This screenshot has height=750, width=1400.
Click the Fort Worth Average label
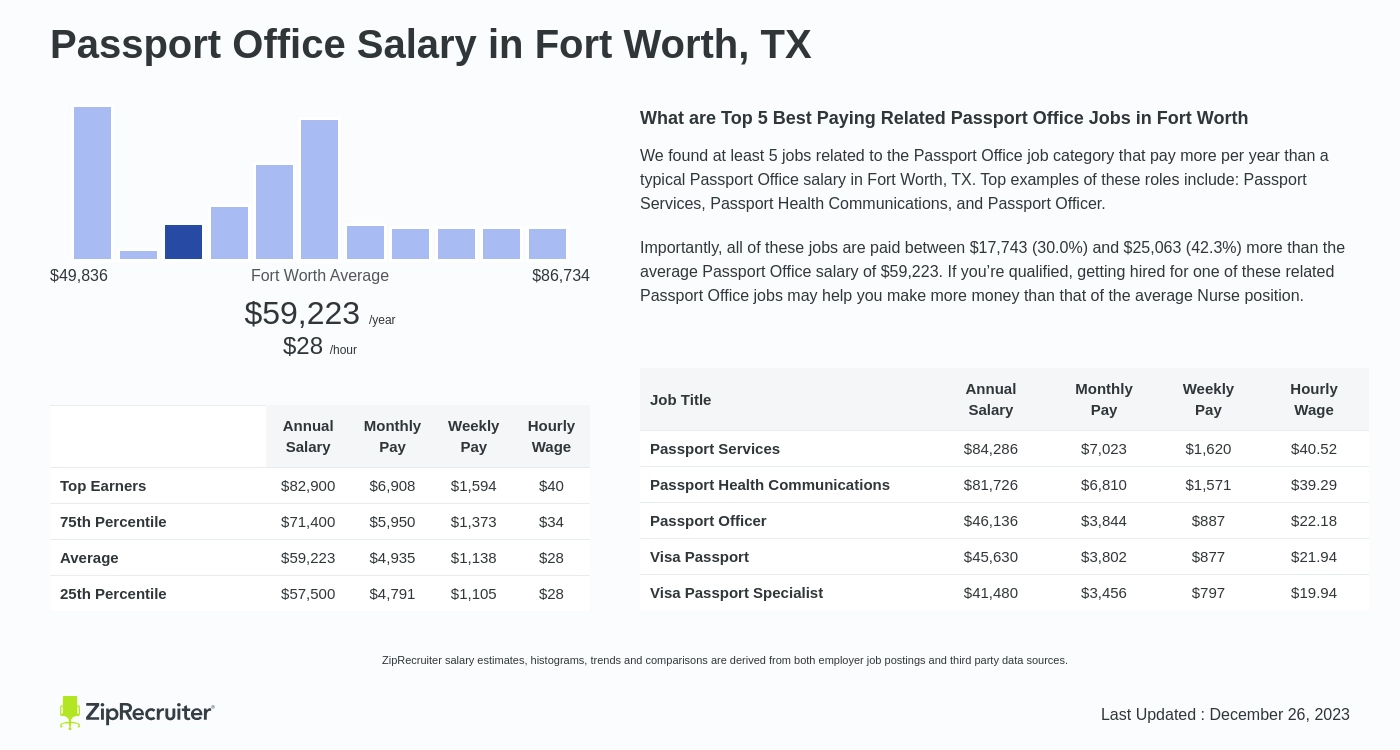(x=320, y=276)
